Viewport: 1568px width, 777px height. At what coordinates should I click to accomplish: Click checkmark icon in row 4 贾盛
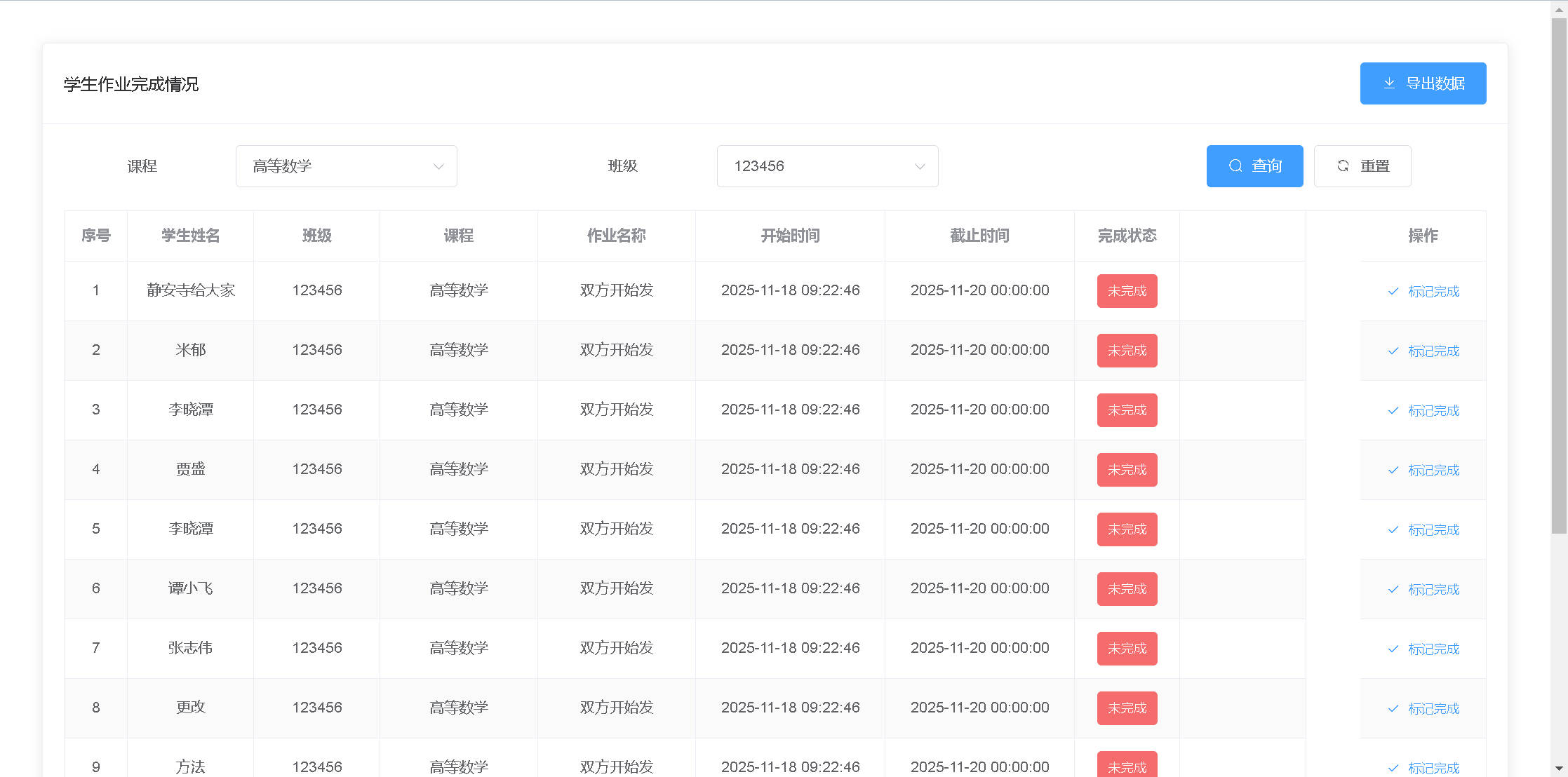pos(1393,470)
